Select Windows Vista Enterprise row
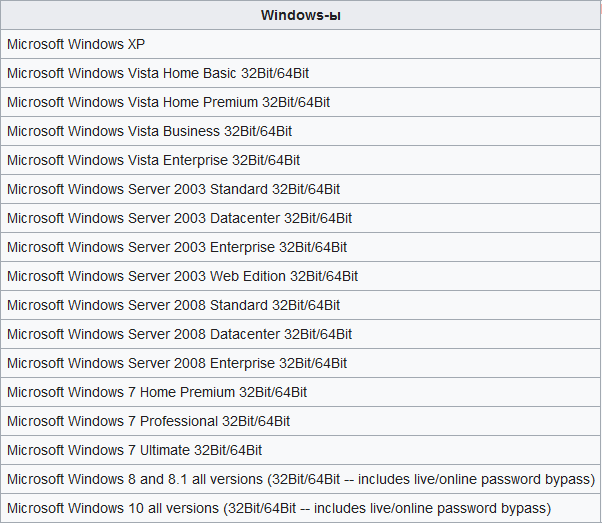 [x=153, y=160]
